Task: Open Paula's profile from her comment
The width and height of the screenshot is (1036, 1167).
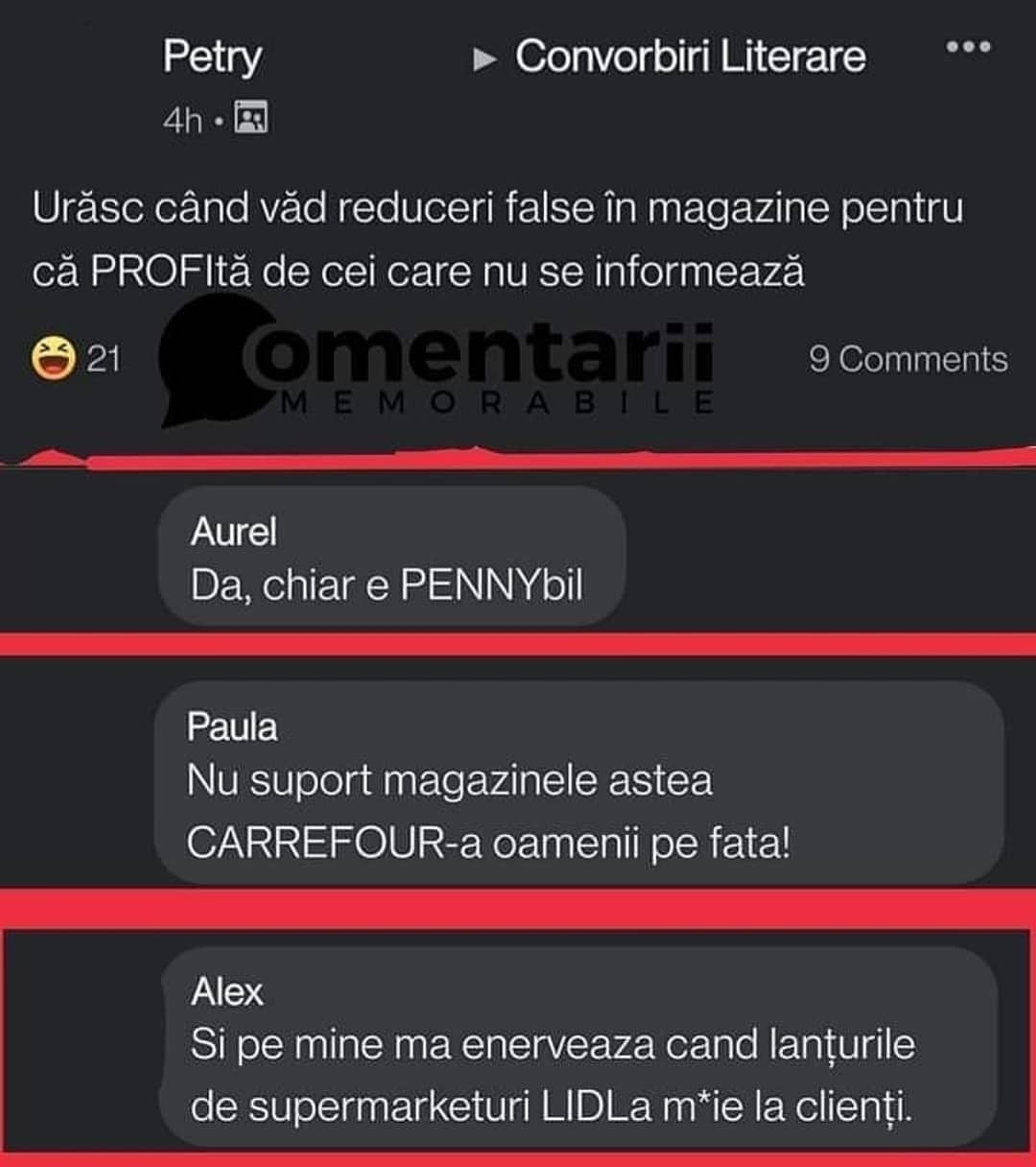Action: [x=231, y=726]
